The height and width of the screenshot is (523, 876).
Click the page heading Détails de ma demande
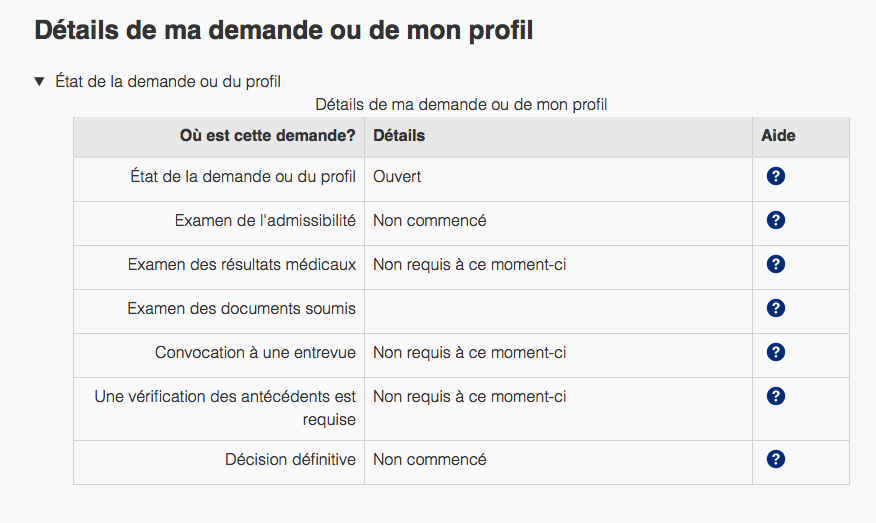click(x=284, y=30)
